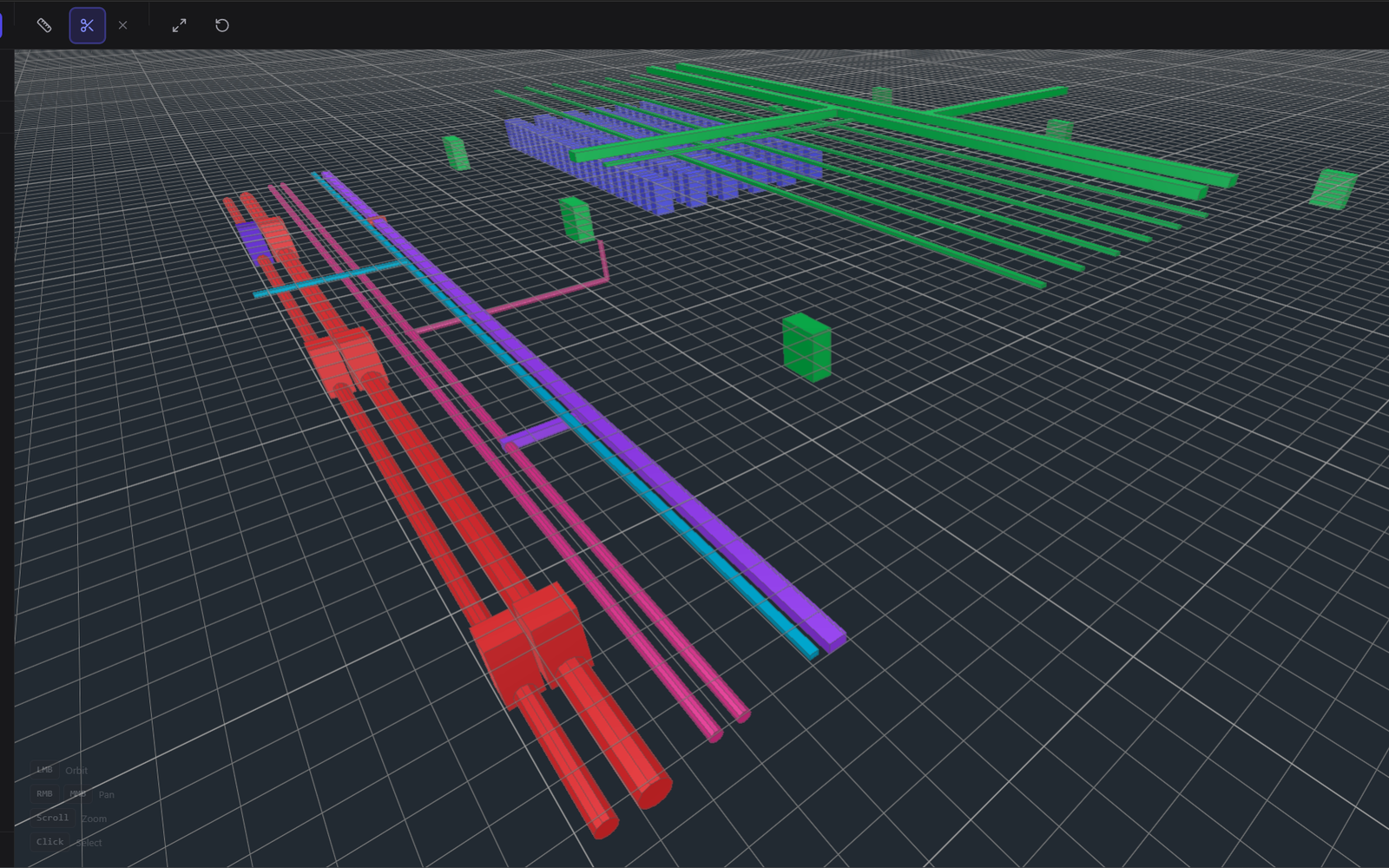Click the 'Zoom' hint label
1389x868 pixels.
(x=94, y=819)
